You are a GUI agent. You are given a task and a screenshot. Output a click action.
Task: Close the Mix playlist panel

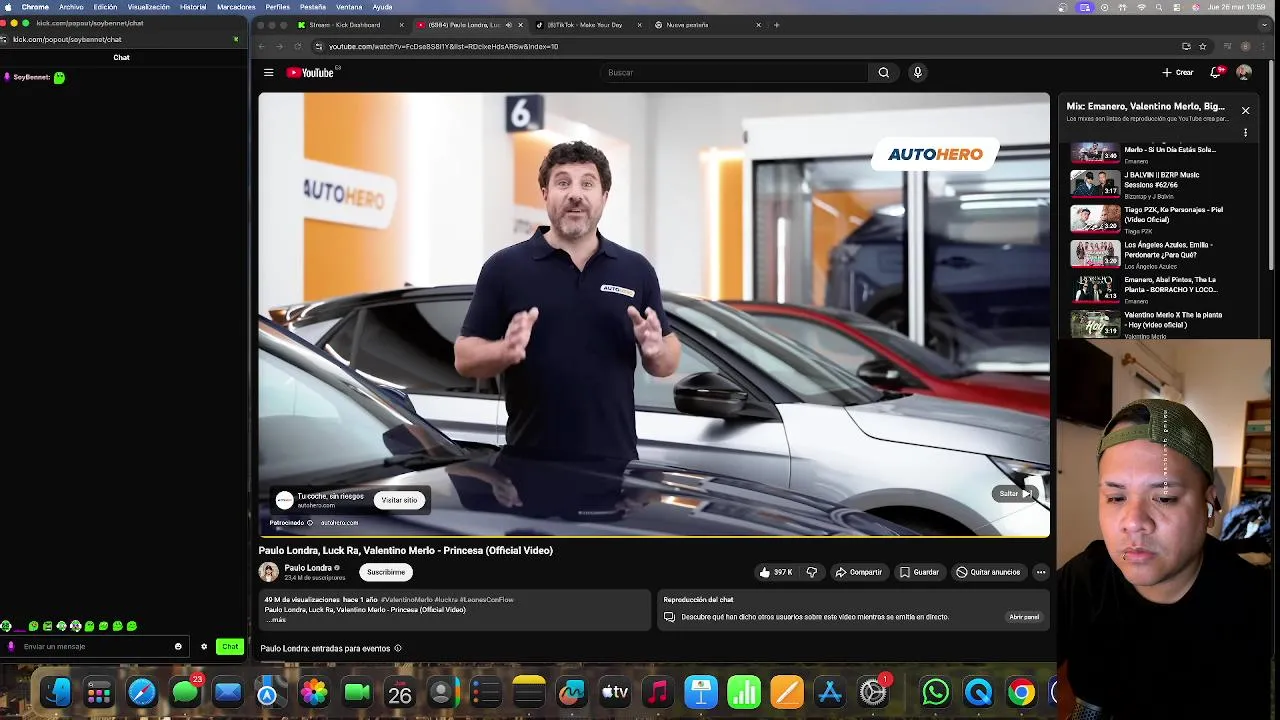pos(1245,110)
